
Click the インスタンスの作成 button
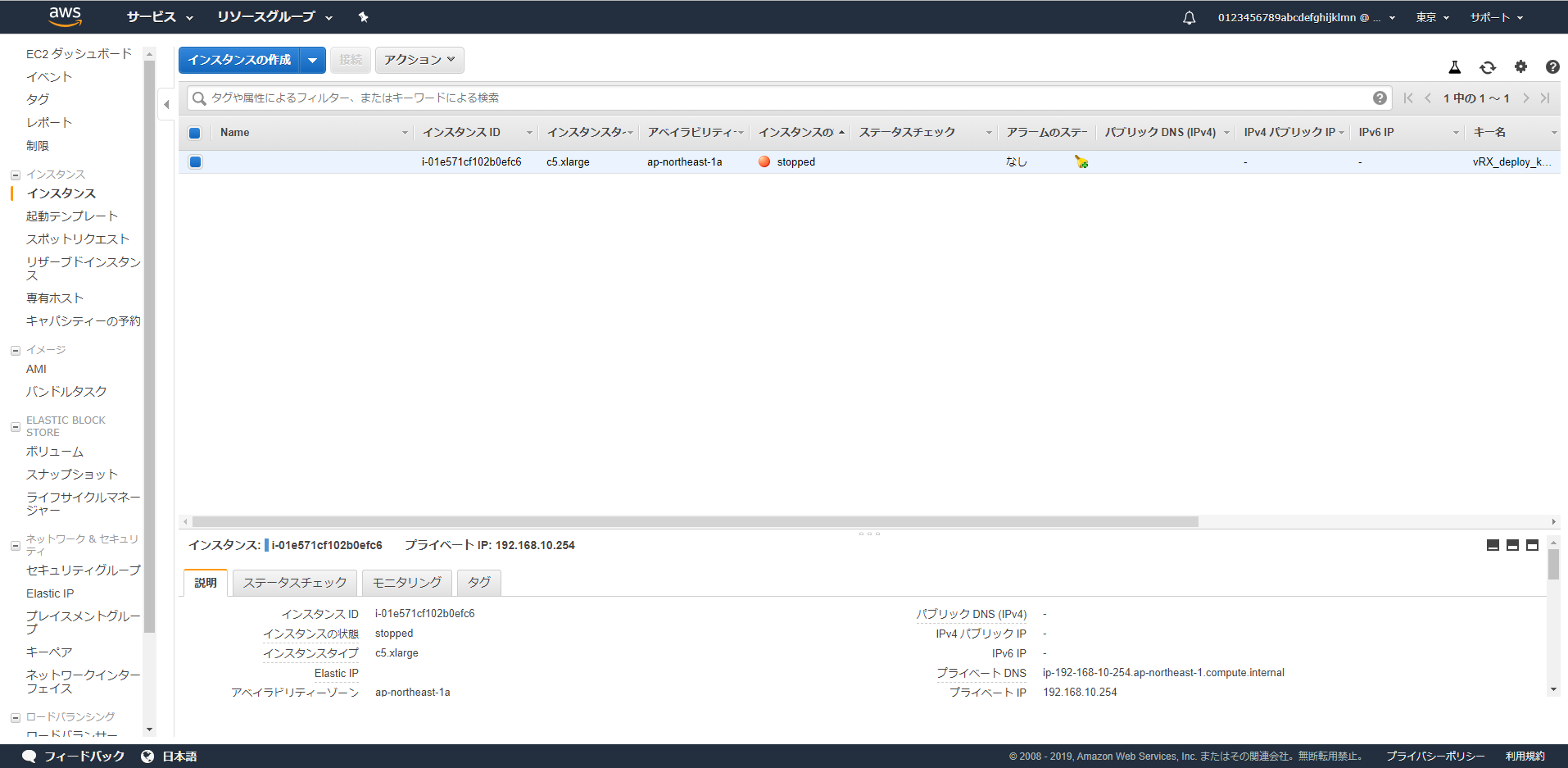(239, 60)
